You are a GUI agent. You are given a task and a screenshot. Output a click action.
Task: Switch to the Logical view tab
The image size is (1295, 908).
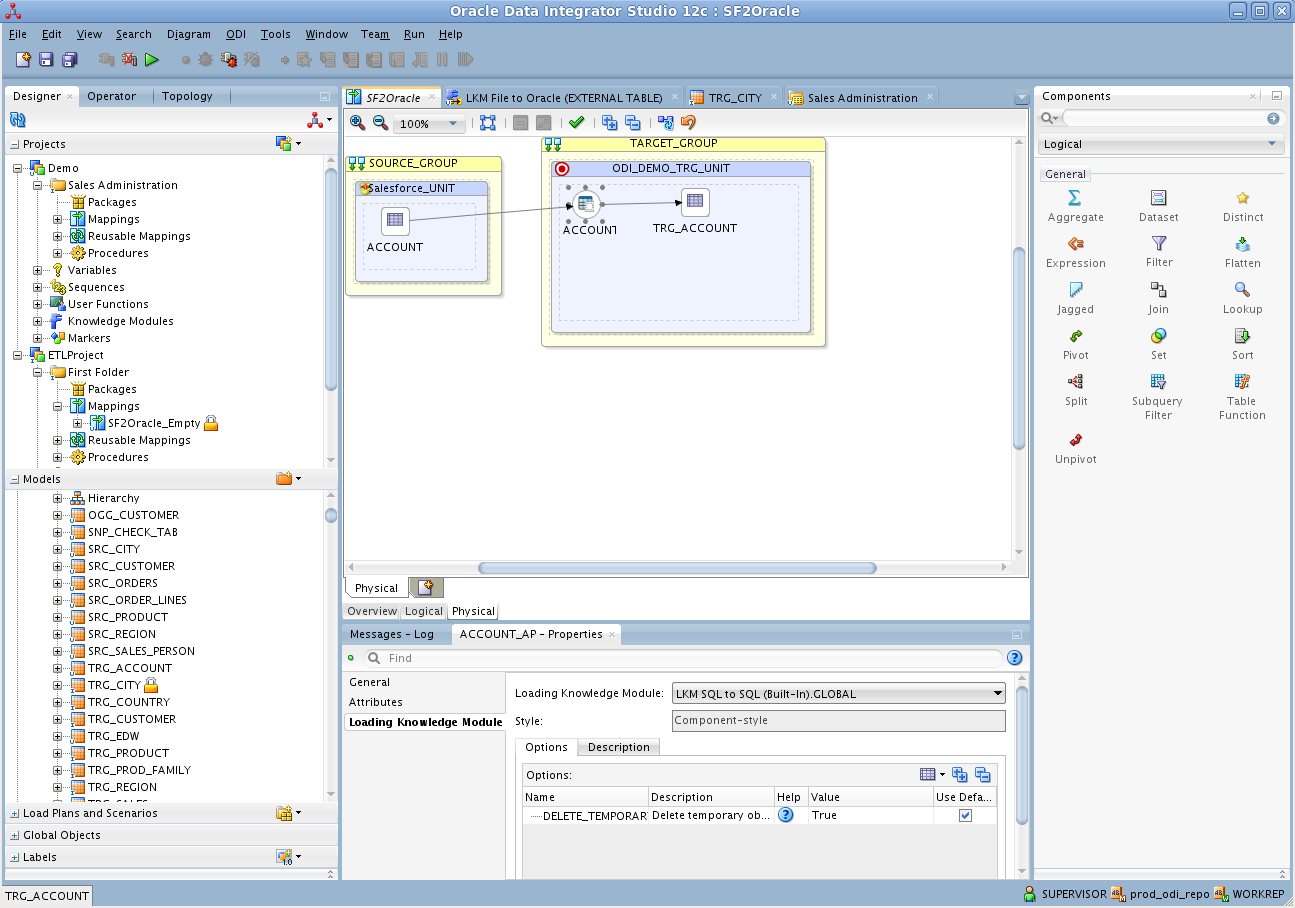tap(423, 611)
